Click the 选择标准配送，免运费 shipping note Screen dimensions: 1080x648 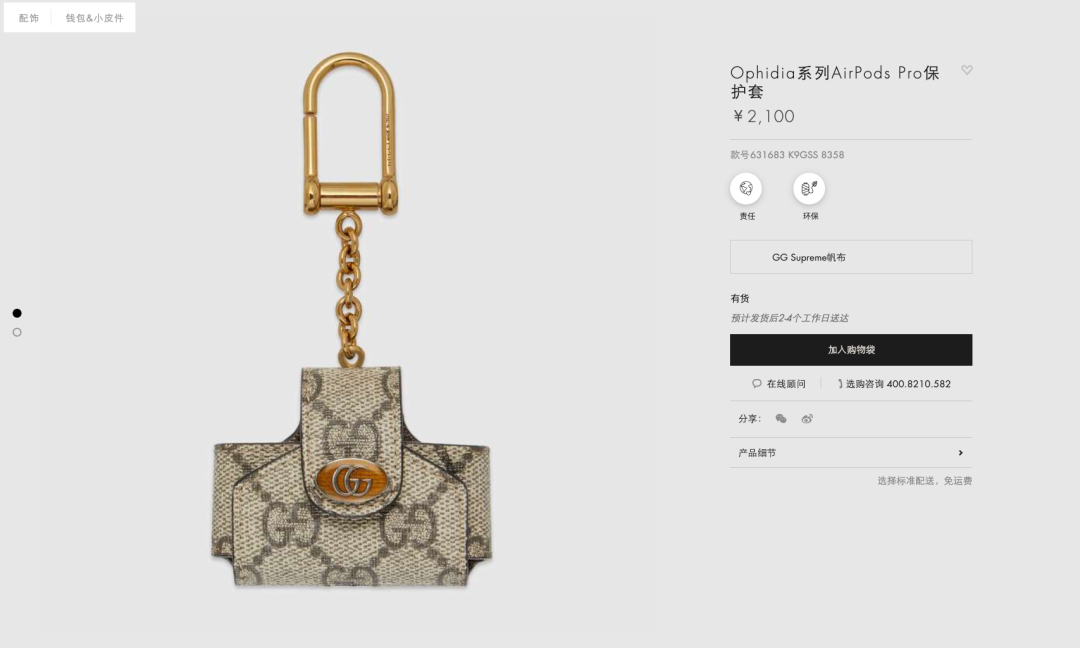pyautogui.click(x=924, y=481)
